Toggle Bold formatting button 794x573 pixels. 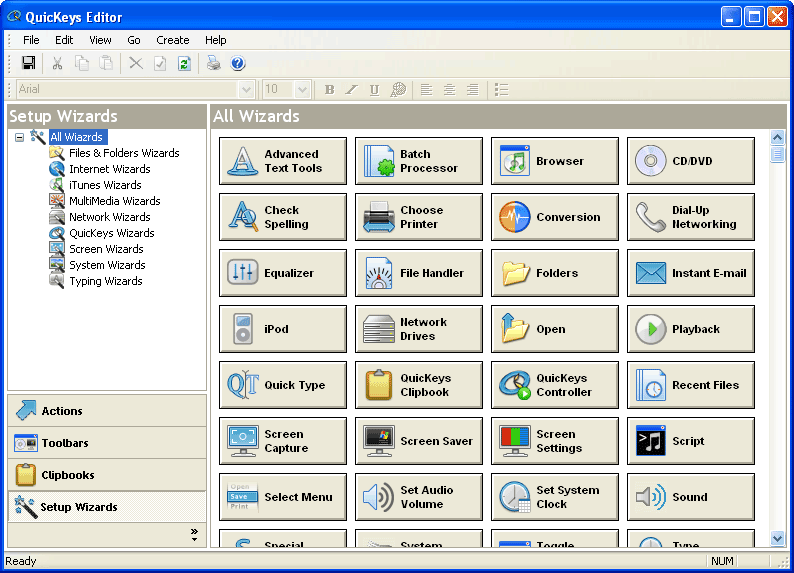pyautogui.click(x=330, y=90)
